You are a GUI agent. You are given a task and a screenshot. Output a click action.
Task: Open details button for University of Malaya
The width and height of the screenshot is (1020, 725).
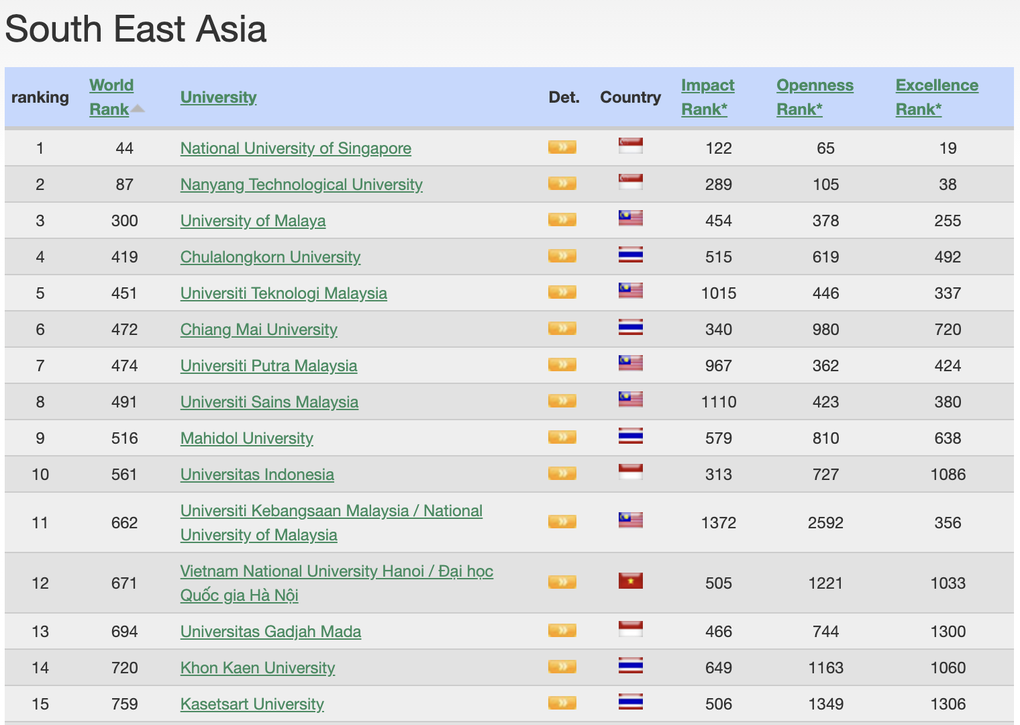pos(562,220)
